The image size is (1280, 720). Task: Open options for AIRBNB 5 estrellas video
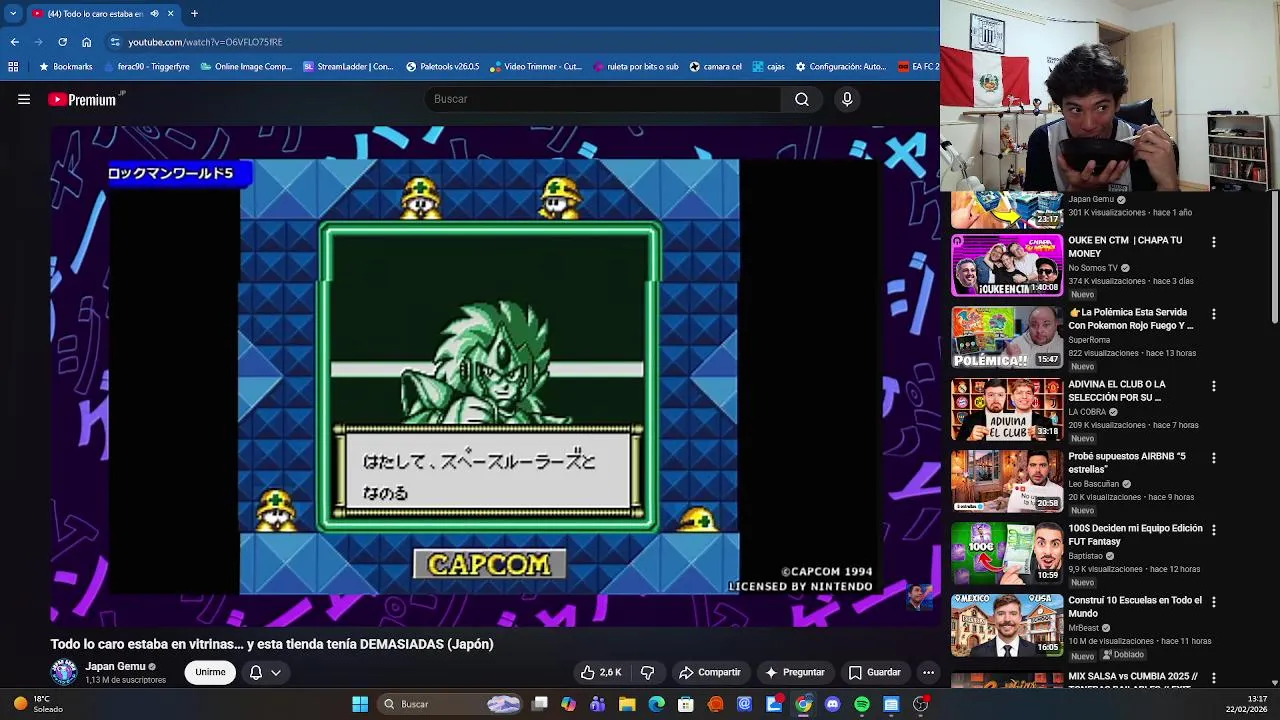point(1213,458)
